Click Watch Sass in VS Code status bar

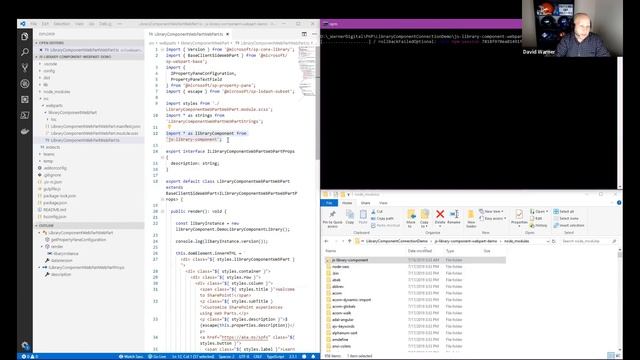pos(131,356)
